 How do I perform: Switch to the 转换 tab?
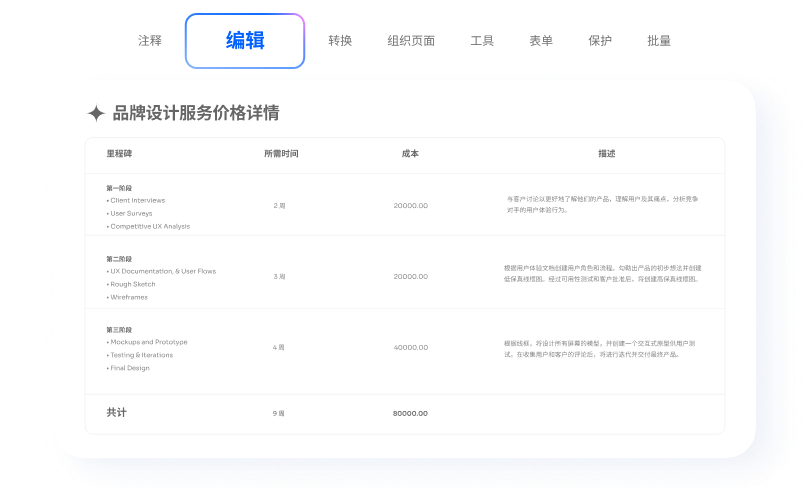340,41
